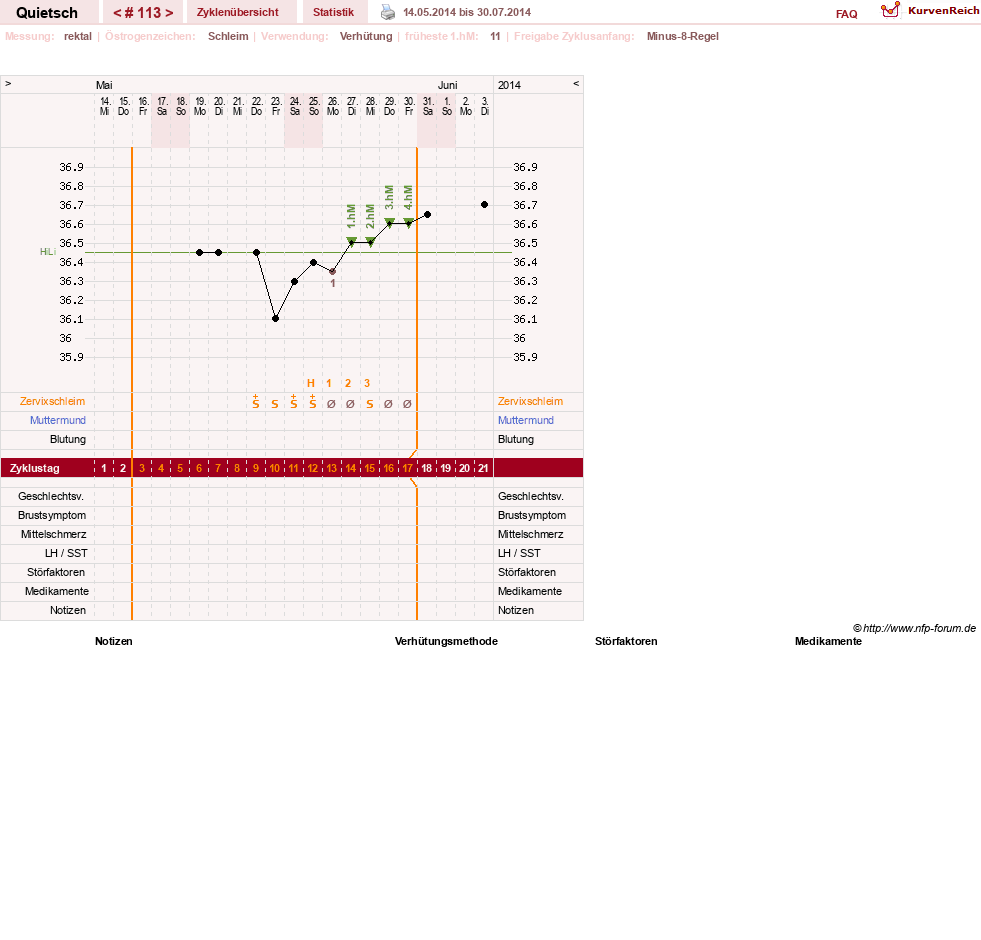Image resolution: width=981 pixels, height=940 pixels.
Task: Click the bottom Notizen heading
Action: point(114,641)
